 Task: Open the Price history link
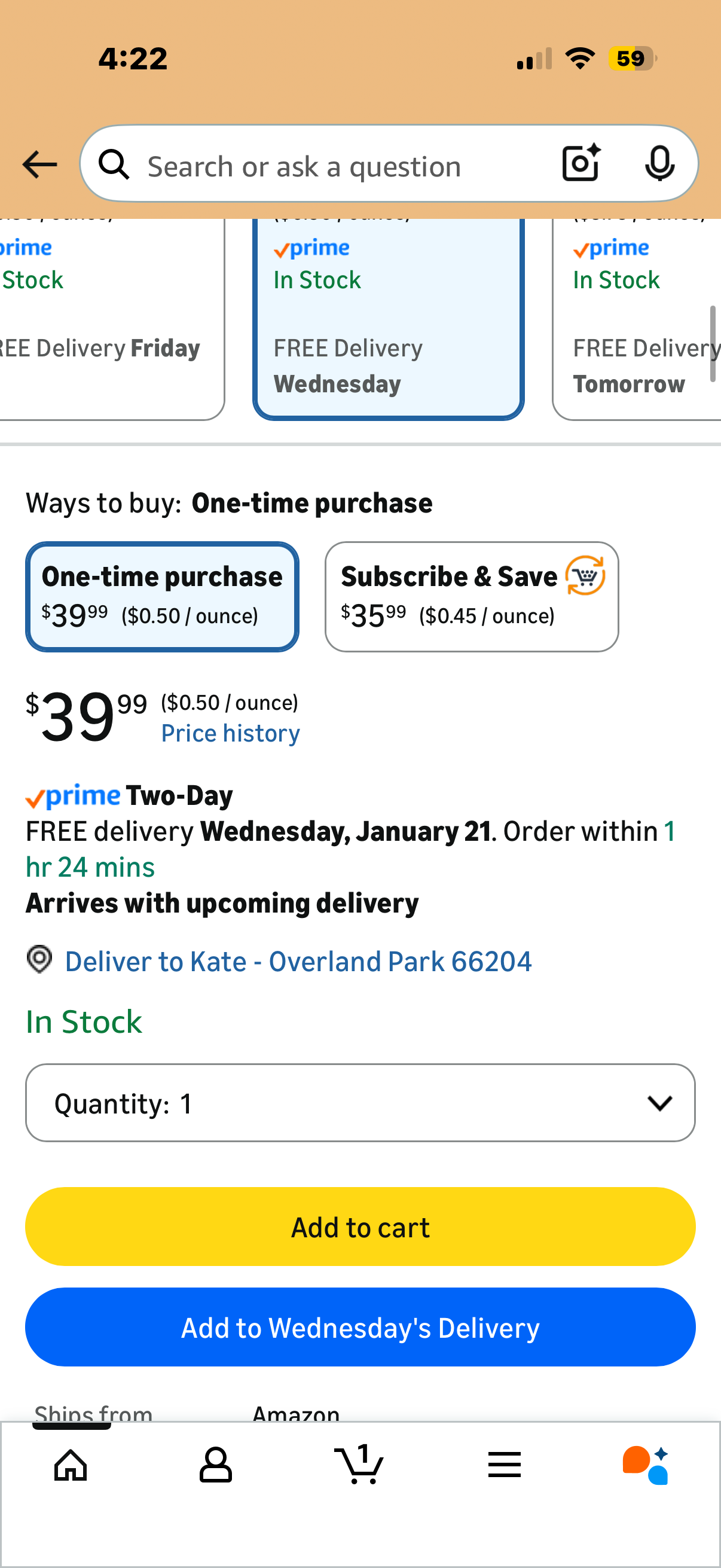[x=231, y=734]
